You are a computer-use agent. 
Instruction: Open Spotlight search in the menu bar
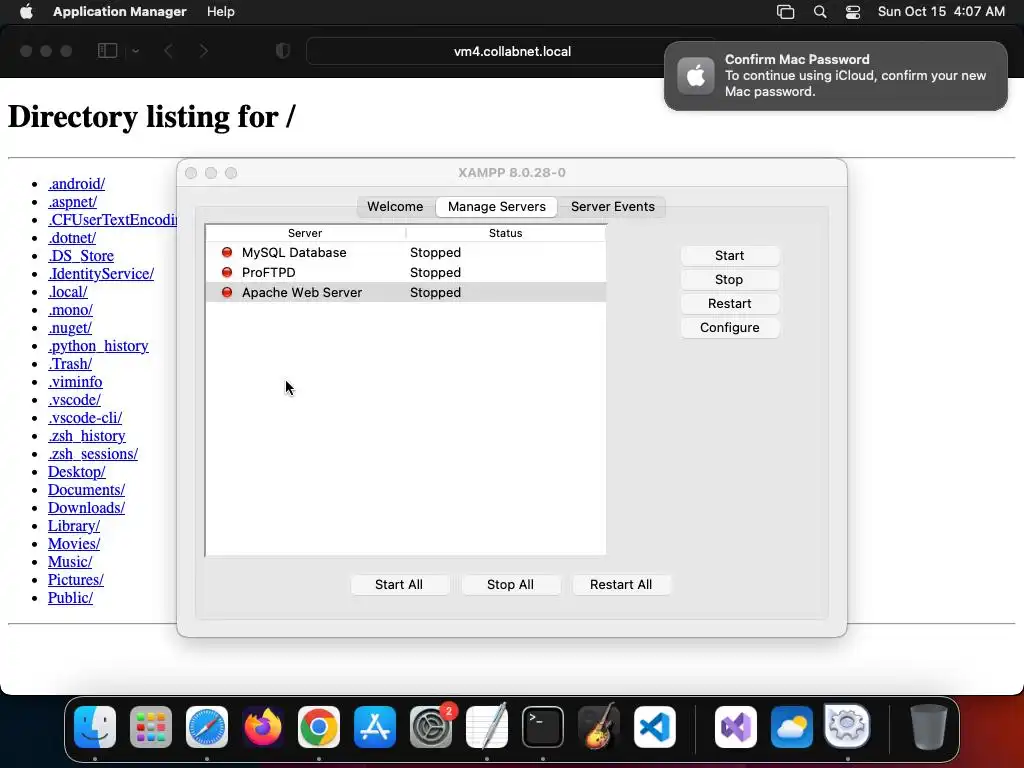820,12
